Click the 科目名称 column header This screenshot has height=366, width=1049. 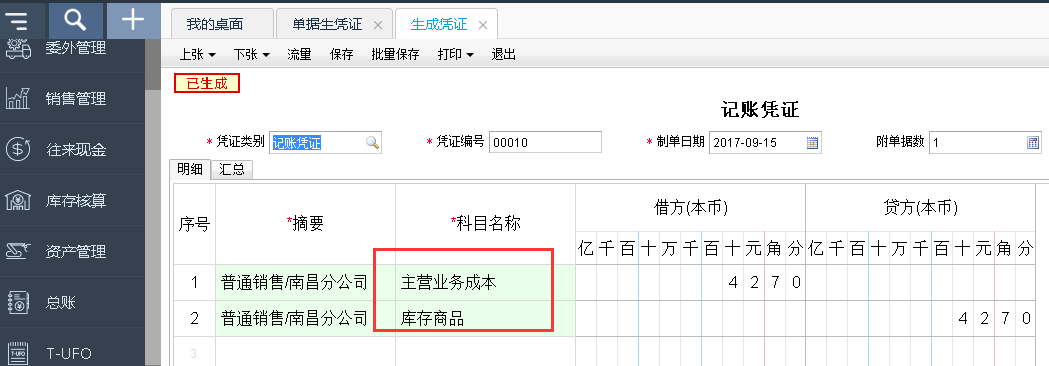(486, 224)
